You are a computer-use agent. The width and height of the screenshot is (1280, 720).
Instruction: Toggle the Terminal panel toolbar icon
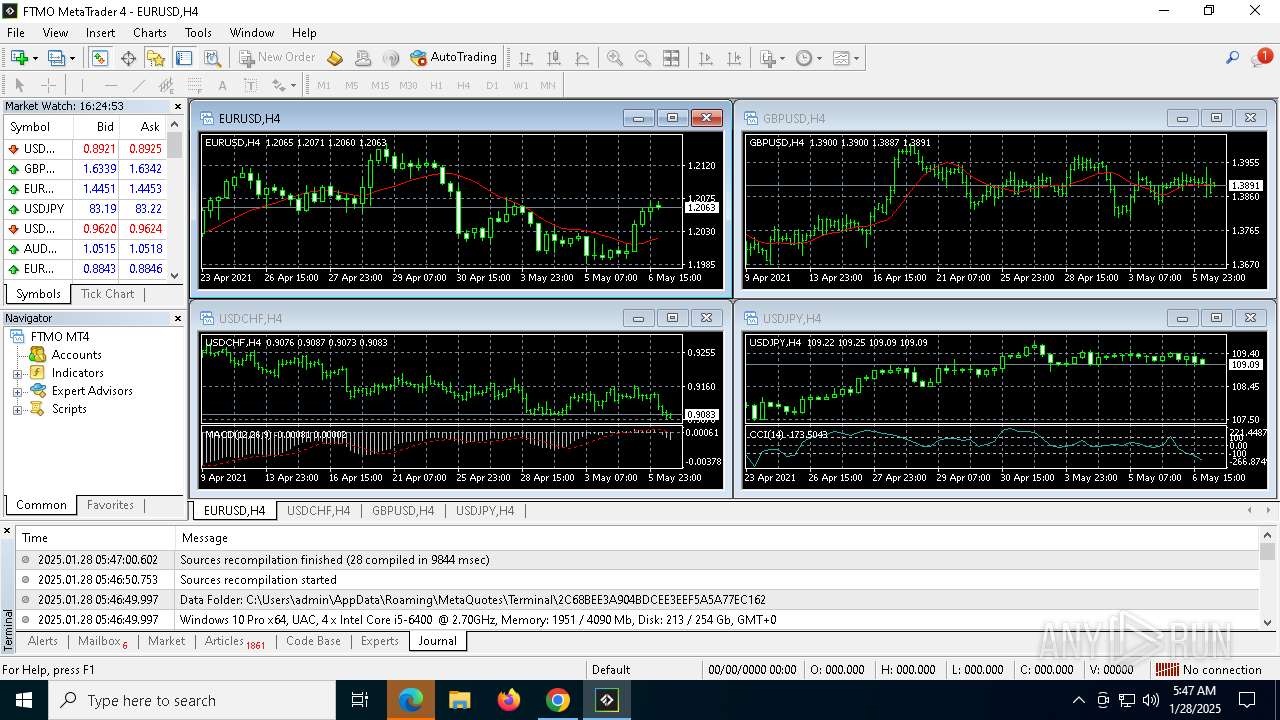click(x=184, y=58)
